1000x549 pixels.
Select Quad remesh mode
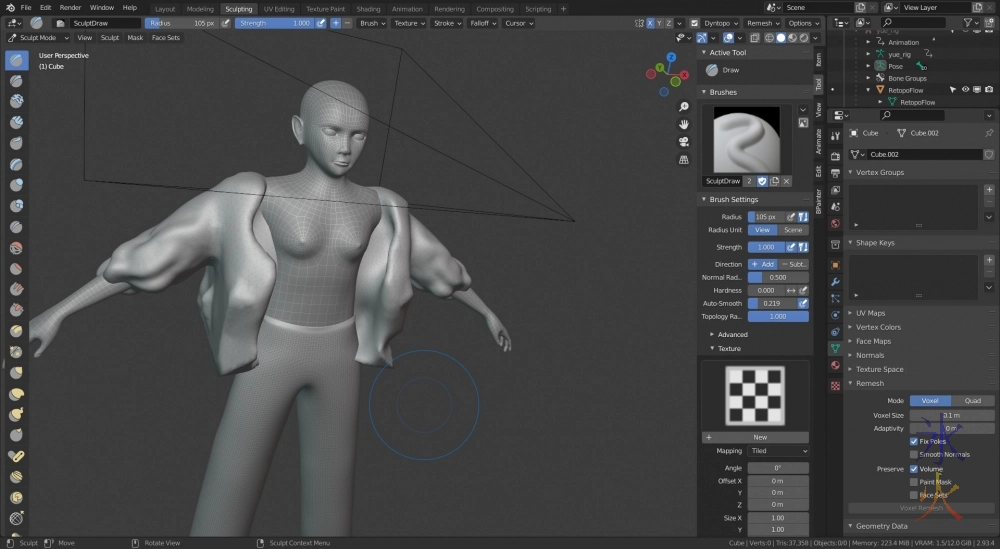973,401
